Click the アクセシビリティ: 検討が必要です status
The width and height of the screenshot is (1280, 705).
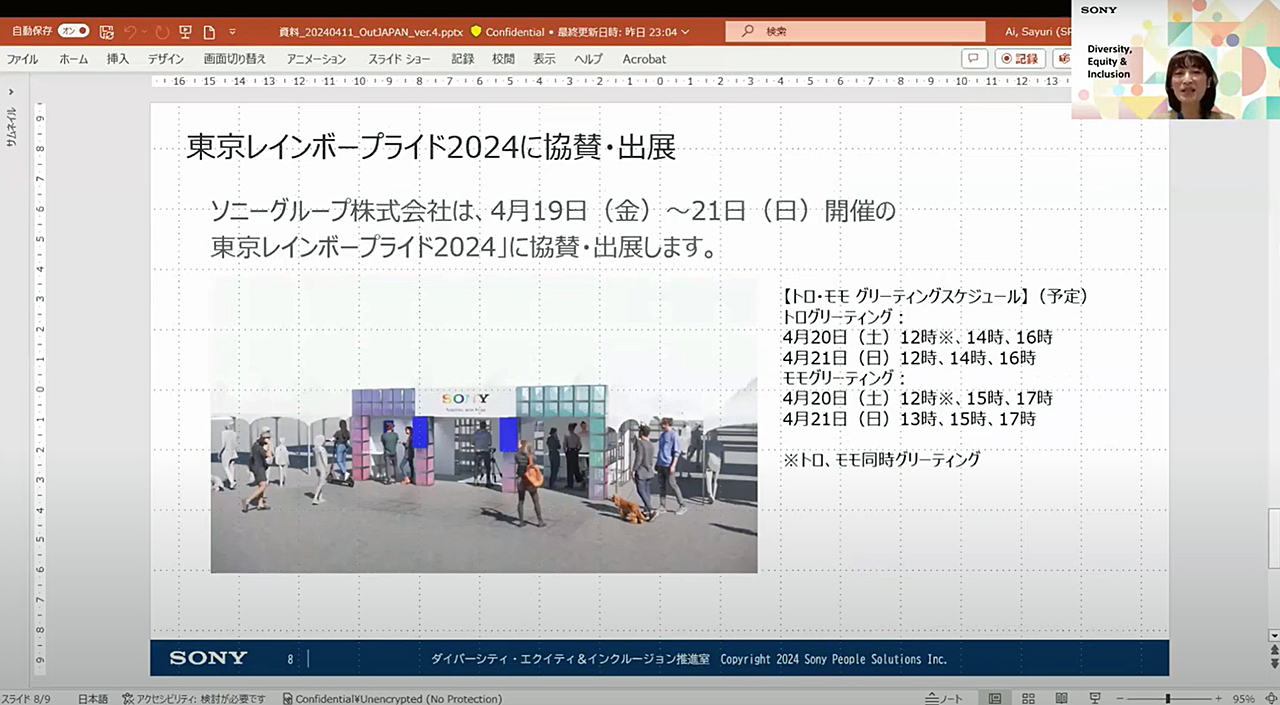(194, 698)
